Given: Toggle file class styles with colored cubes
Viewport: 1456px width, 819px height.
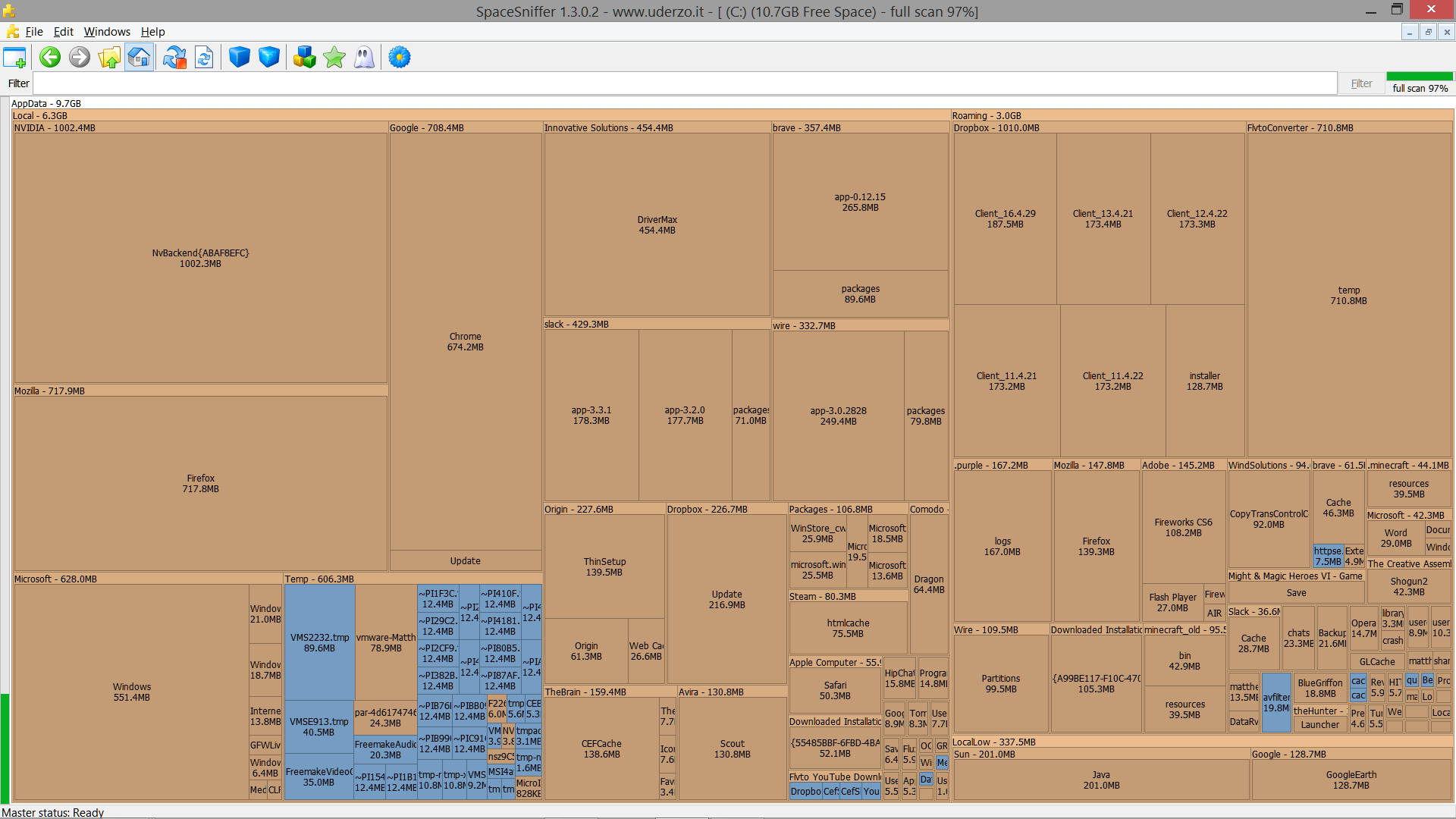Looking at the screenshot, I should click(x=304, y=58).
